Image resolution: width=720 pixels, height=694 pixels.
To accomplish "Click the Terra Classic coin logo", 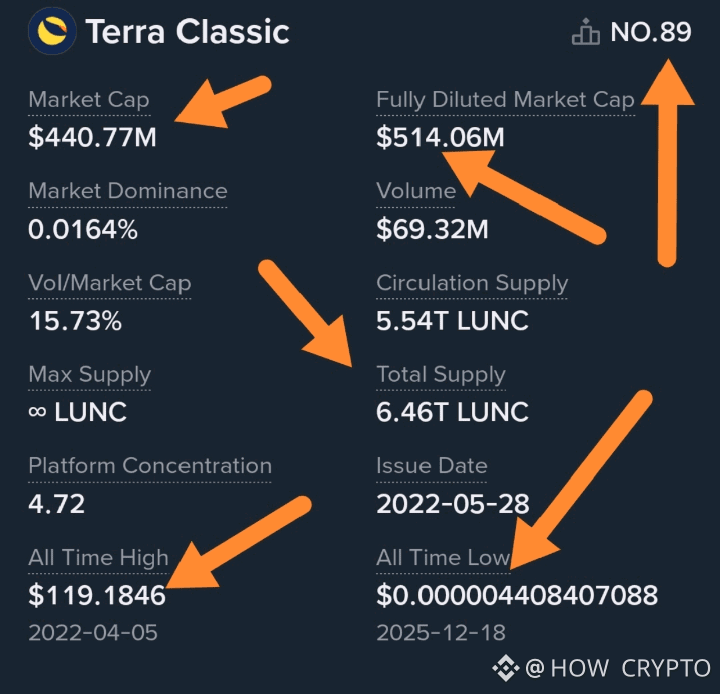I will pyautogui.click(x=52, y=31).
